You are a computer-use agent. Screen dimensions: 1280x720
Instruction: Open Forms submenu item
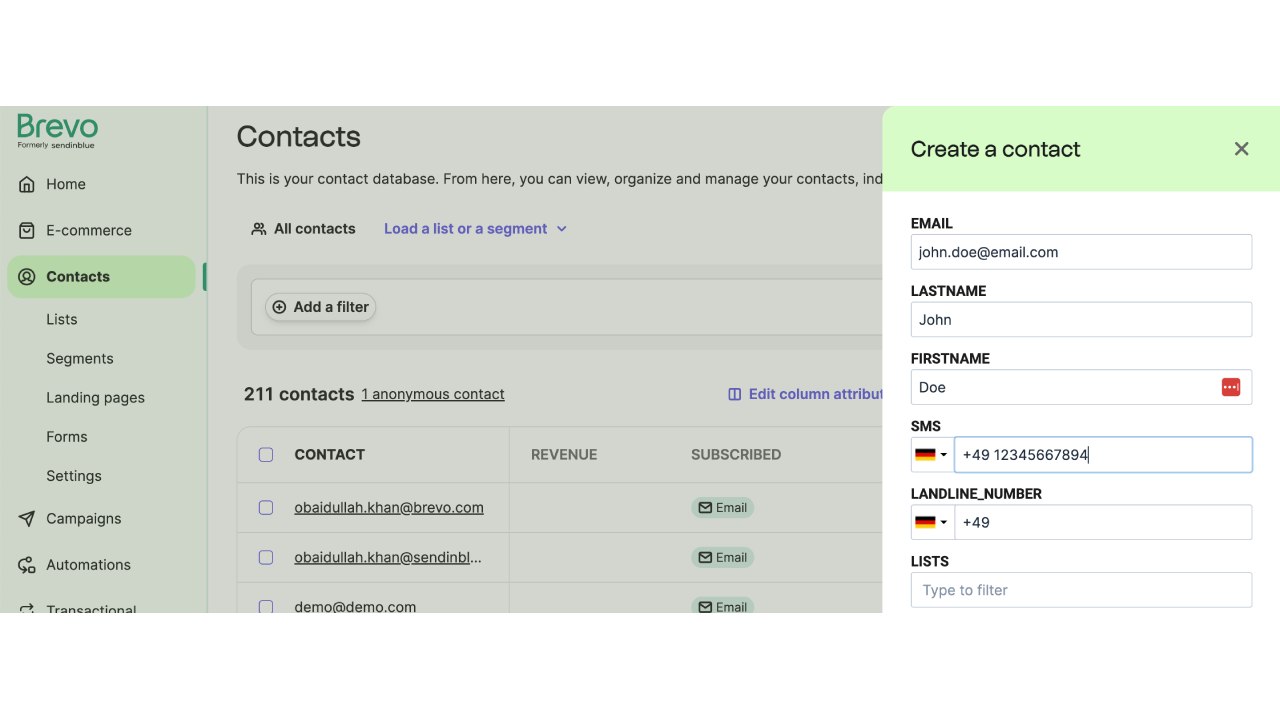click(x=67, y=437)
